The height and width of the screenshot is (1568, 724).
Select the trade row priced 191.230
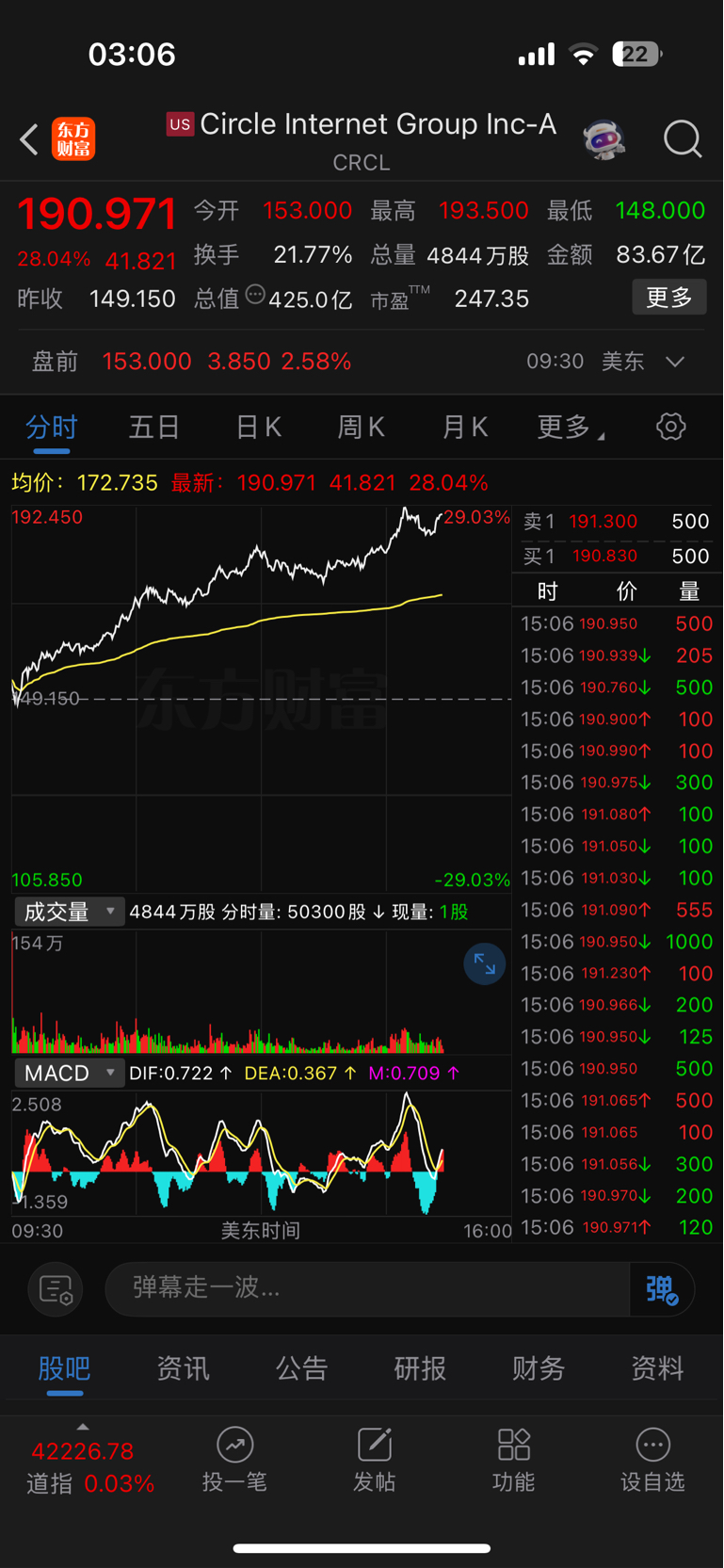click(617, 974)
